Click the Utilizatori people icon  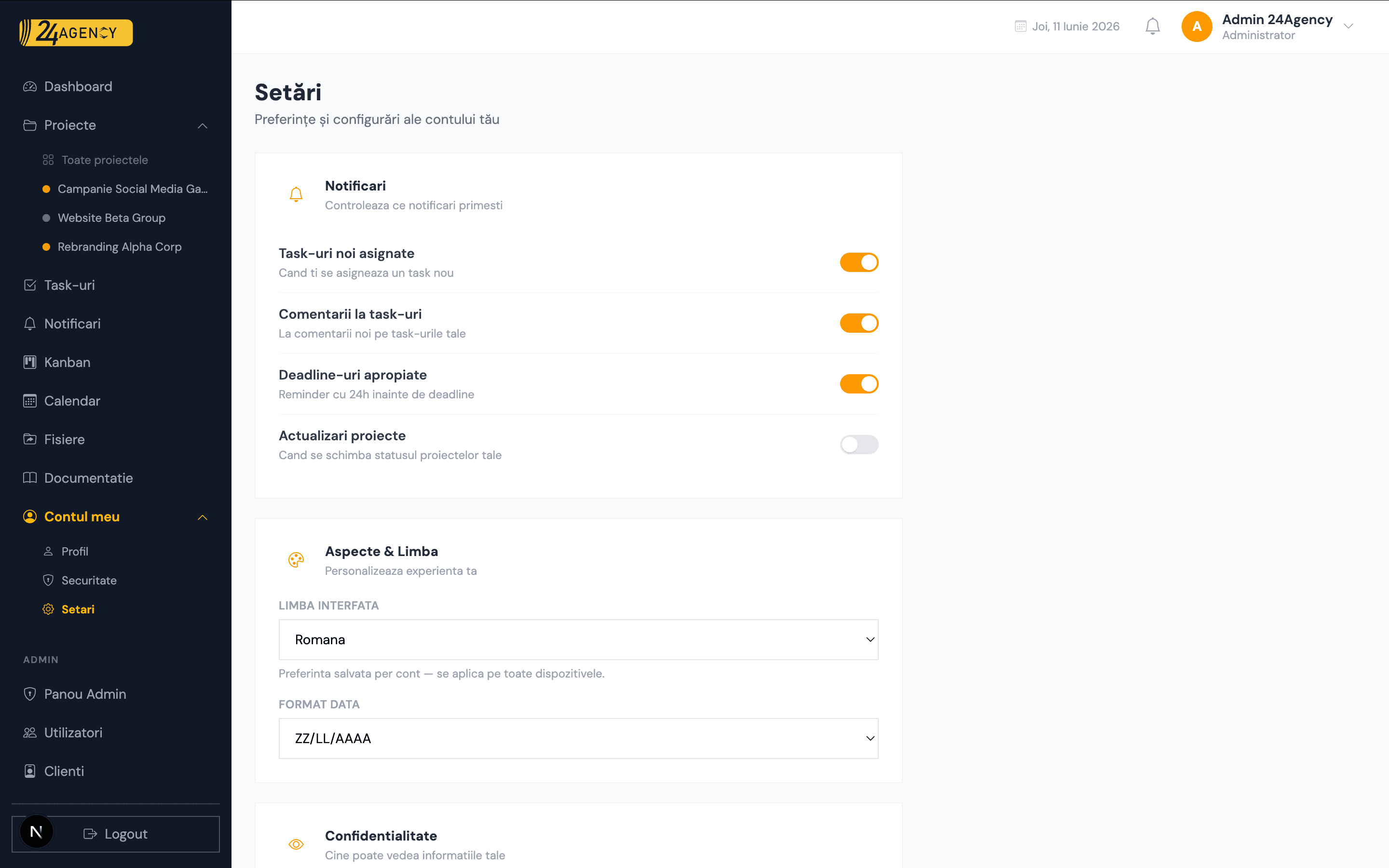(30, 732)
